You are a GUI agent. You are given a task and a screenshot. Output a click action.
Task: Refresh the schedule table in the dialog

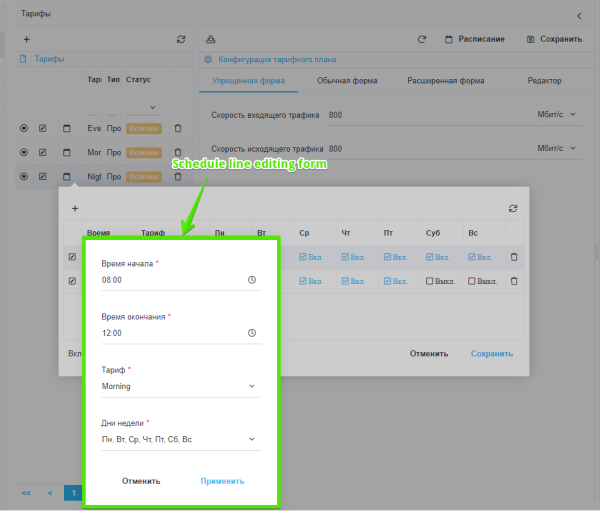[x=513, y=208]
